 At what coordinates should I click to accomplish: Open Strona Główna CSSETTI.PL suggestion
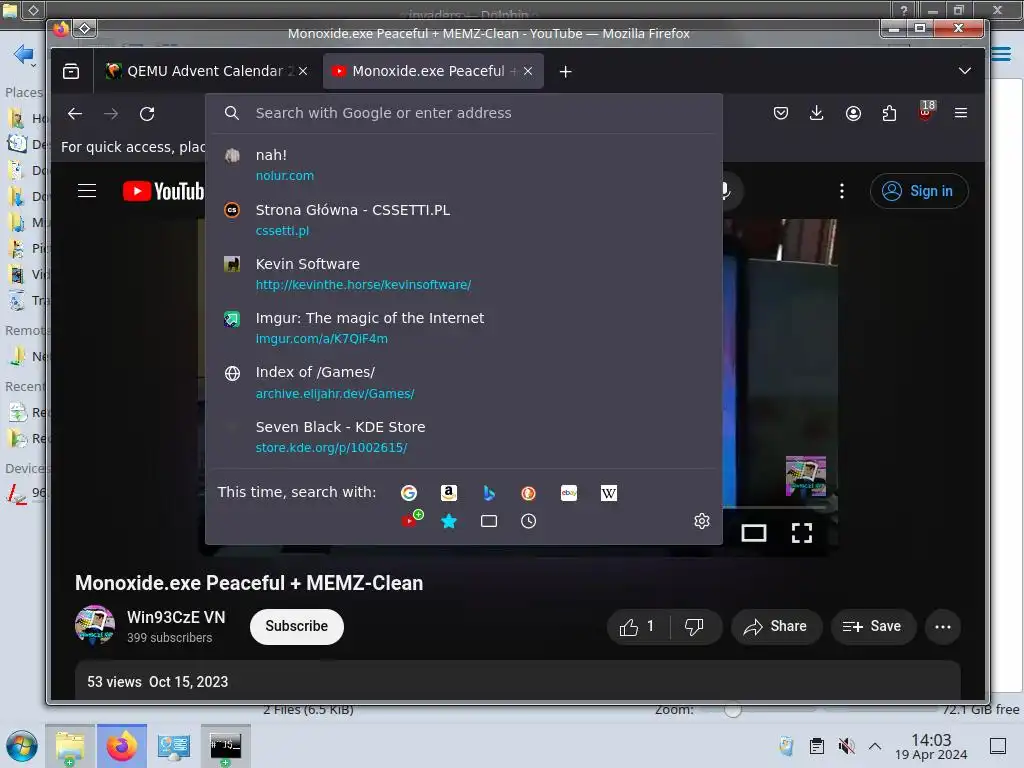click(x=464, y=219)
